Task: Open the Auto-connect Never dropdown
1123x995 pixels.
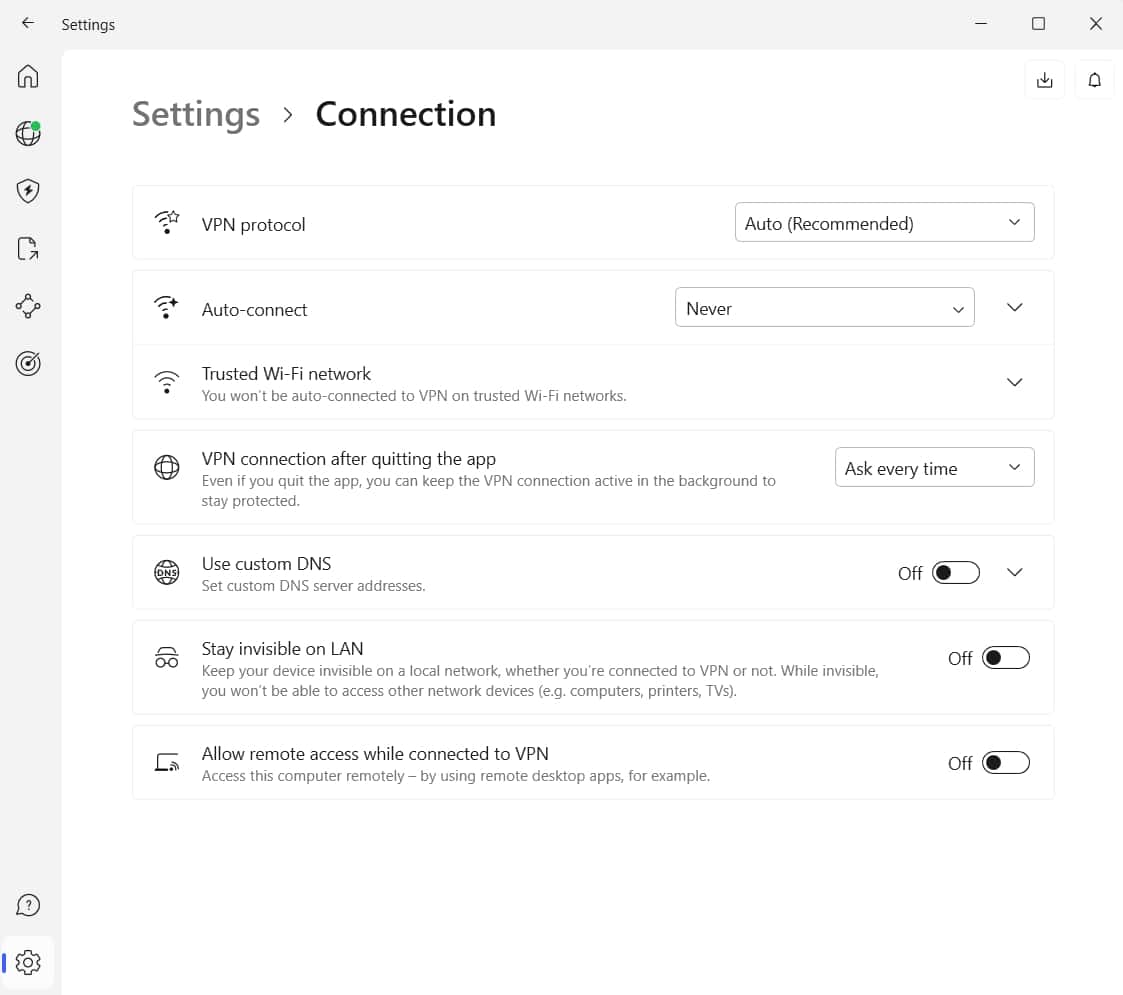Action: 824,308
